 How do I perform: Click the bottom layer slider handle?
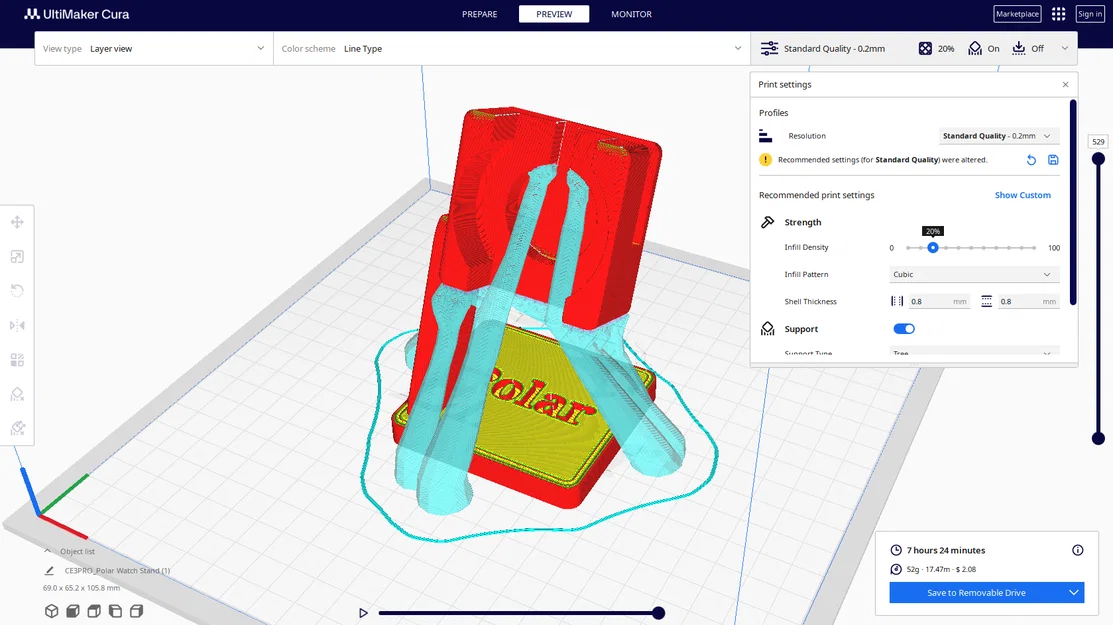tap(1098, 438)
